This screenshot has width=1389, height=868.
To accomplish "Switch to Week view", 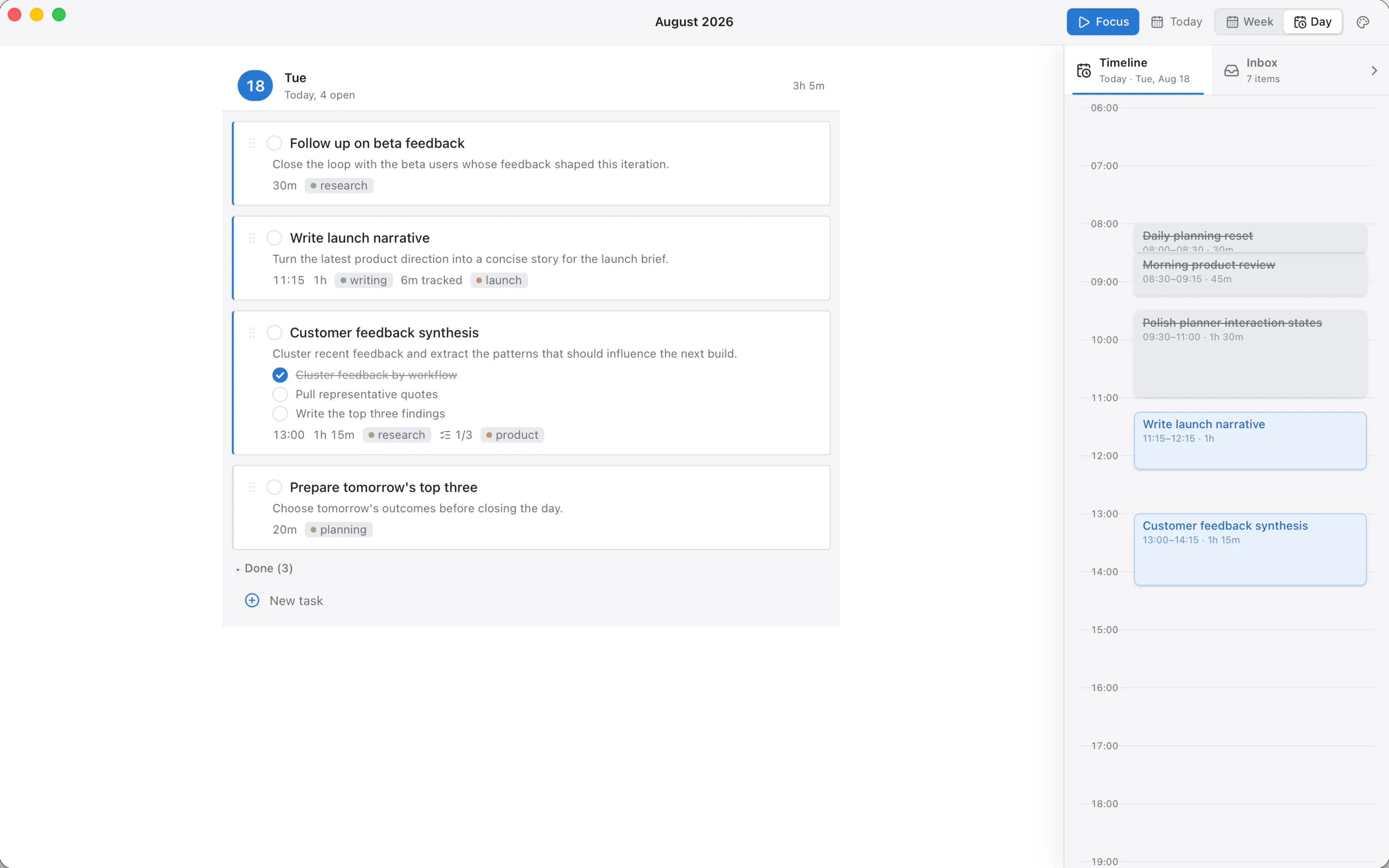I will click(1250, 22).
